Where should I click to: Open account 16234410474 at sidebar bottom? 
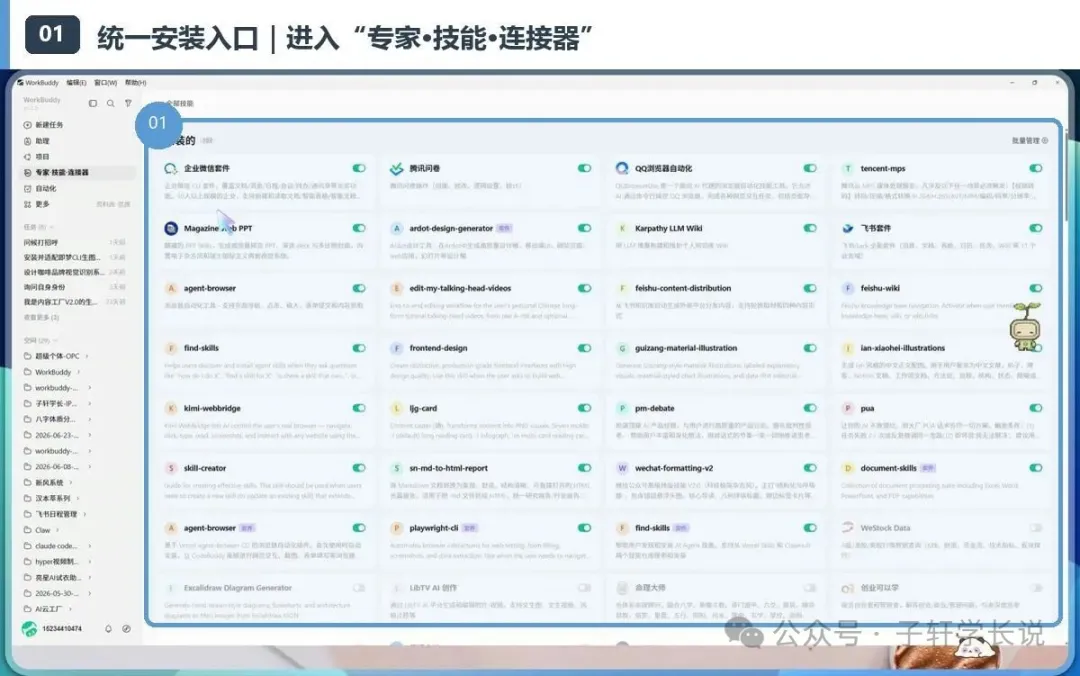pyautogui.click(x=62, y=628)
